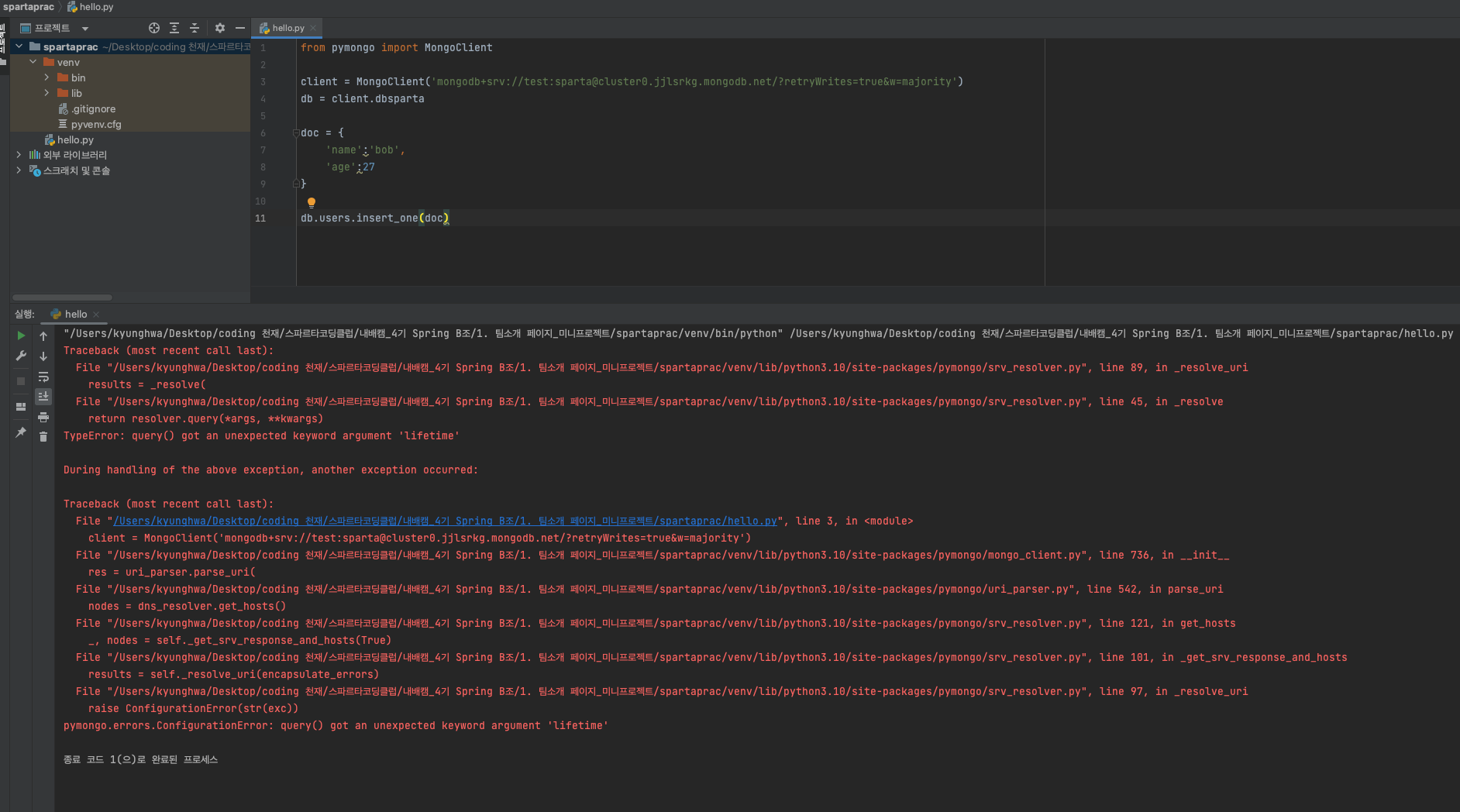This screenshot has width=1460, height=812.
Task: Toggle soft-wrap in Run console
Action: 43,377
